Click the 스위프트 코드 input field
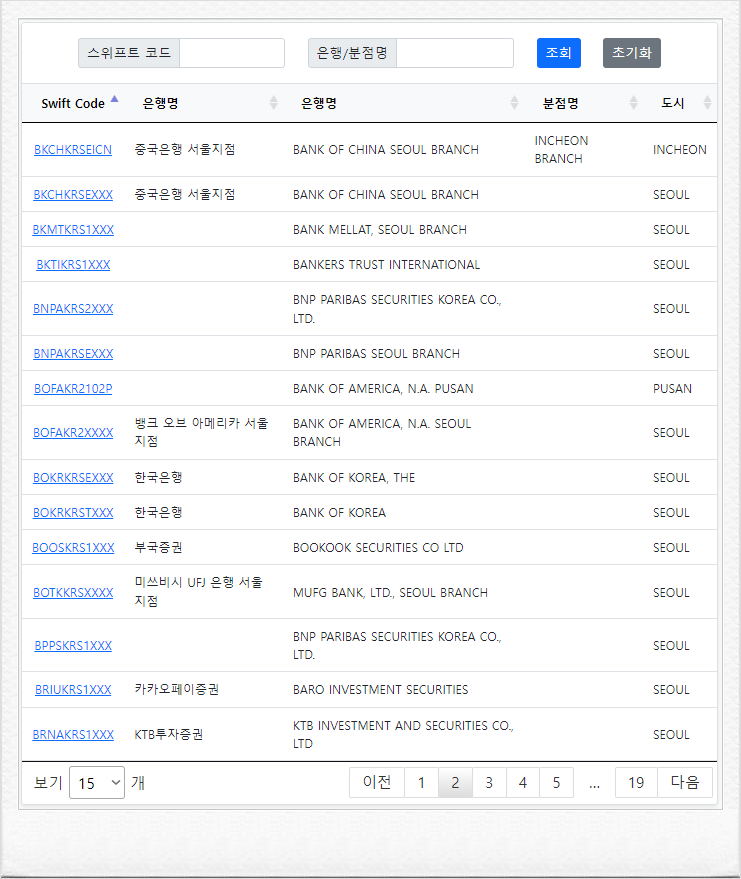The height and width of the screenshot is (879, 741). click(x=231, y=53)
